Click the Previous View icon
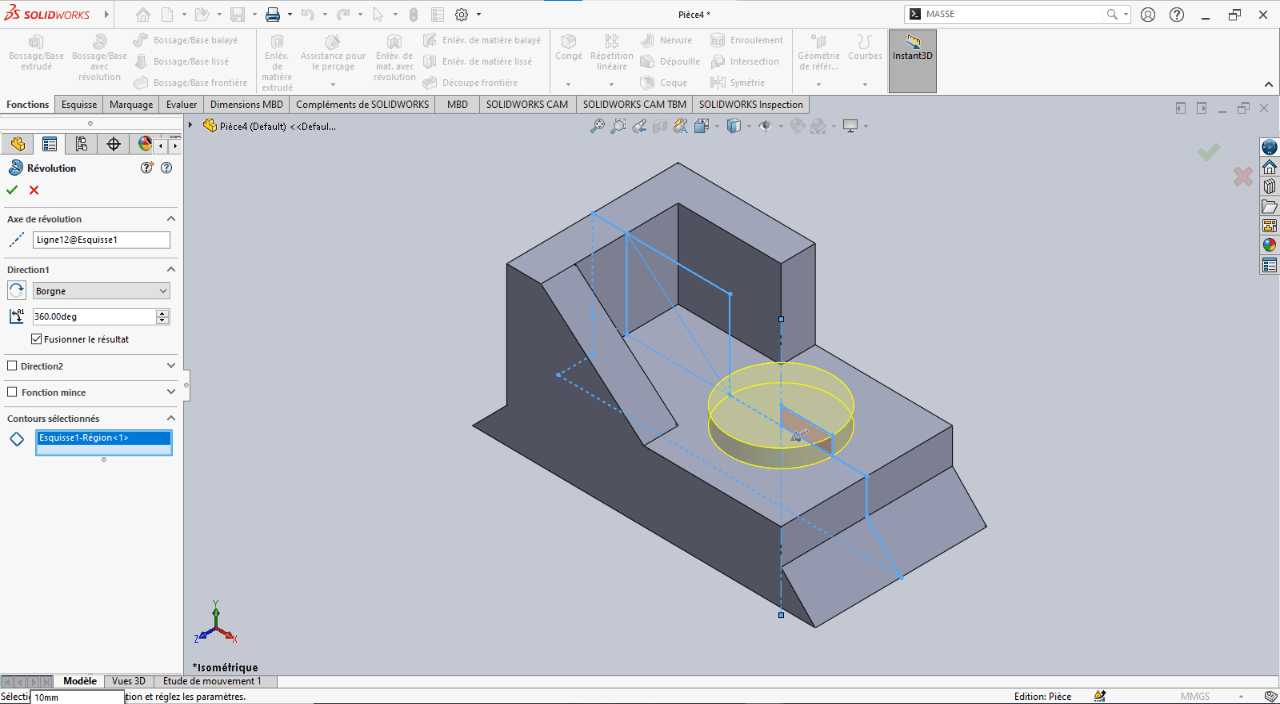Viewport: 1280px width, 704px height. [x=639, y=126]
